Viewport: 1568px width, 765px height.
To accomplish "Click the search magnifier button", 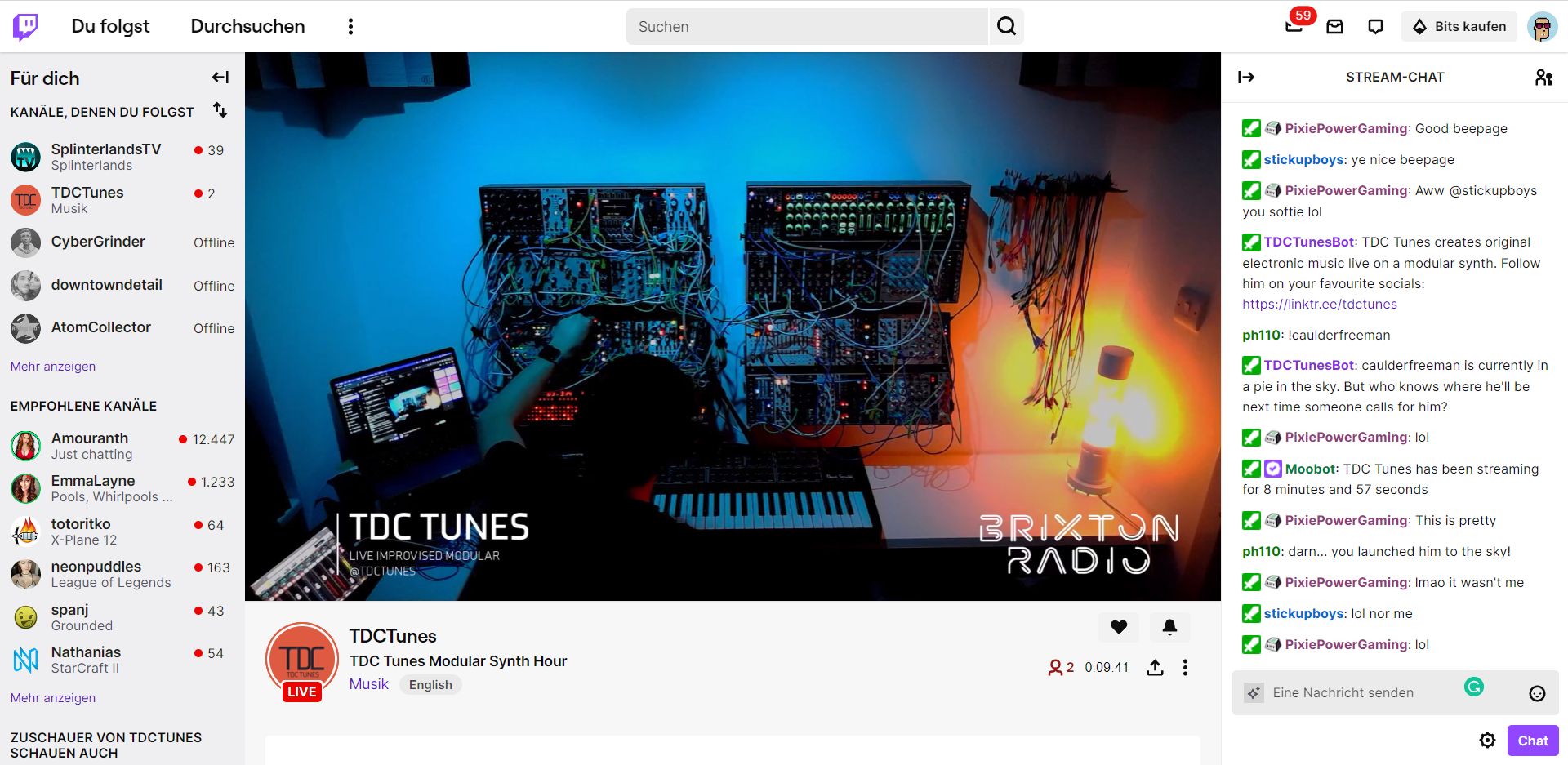I will pyautogui.click(x=1006, y=27).
